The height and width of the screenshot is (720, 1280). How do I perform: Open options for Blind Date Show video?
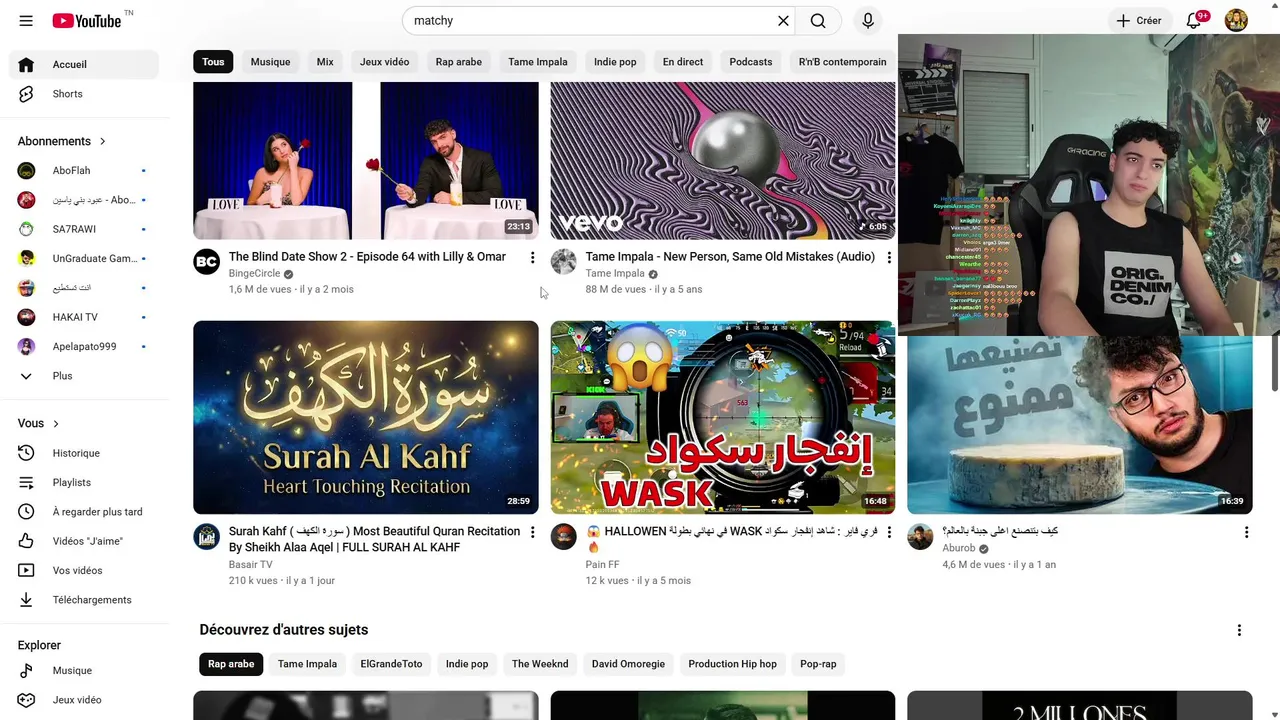pyautogui.click(x=532, y=258)
